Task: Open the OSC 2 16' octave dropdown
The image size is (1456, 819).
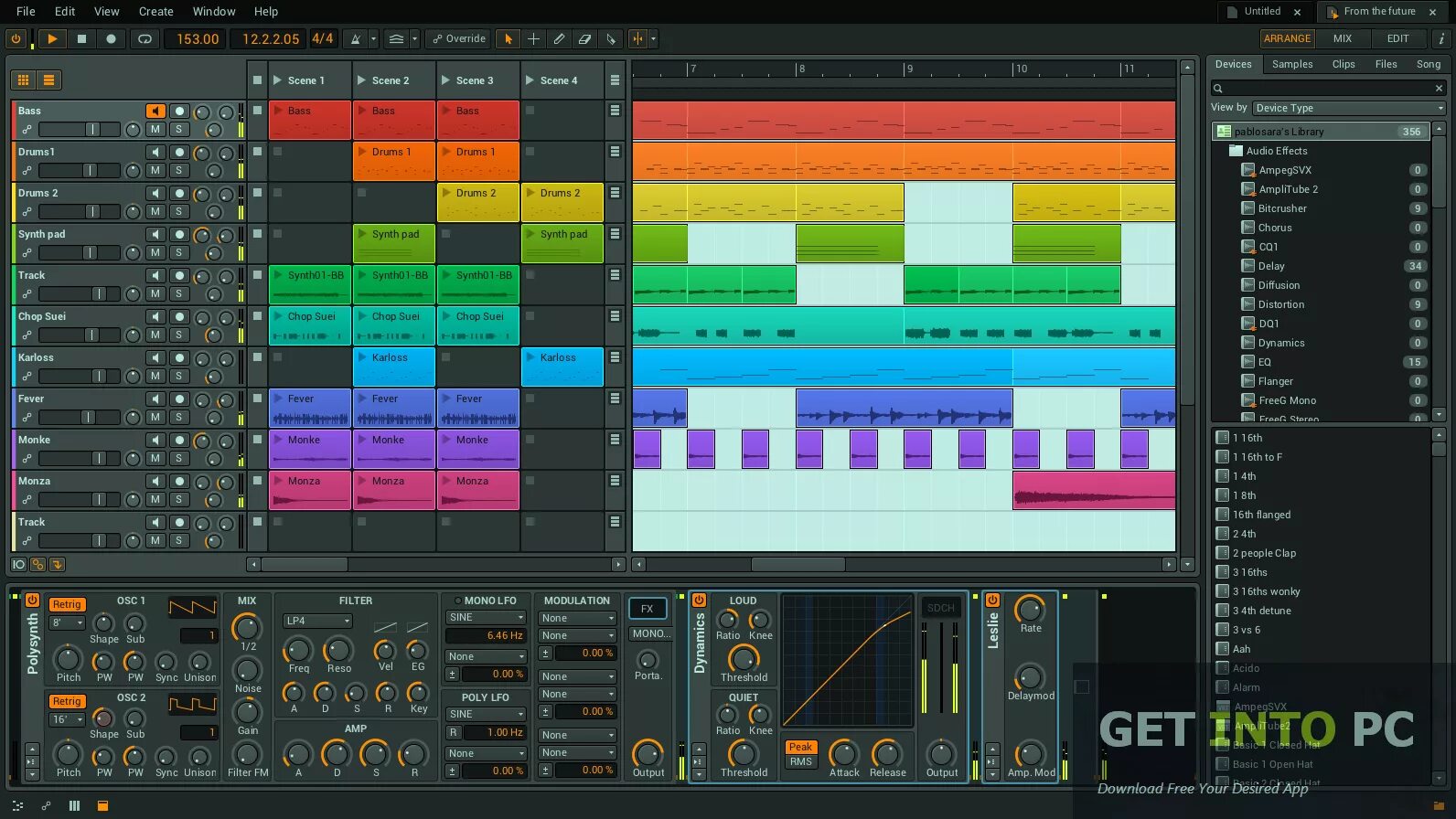Action: [x=68, y=719]
